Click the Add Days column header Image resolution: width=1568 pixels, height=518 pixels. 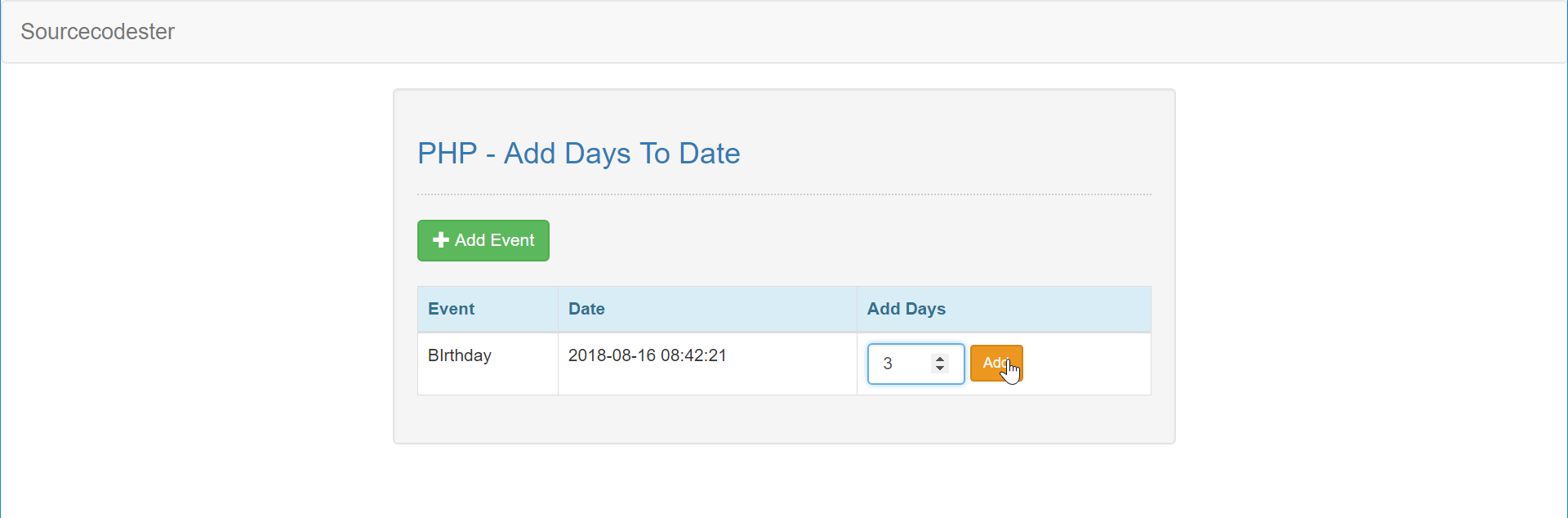[906, 309]
